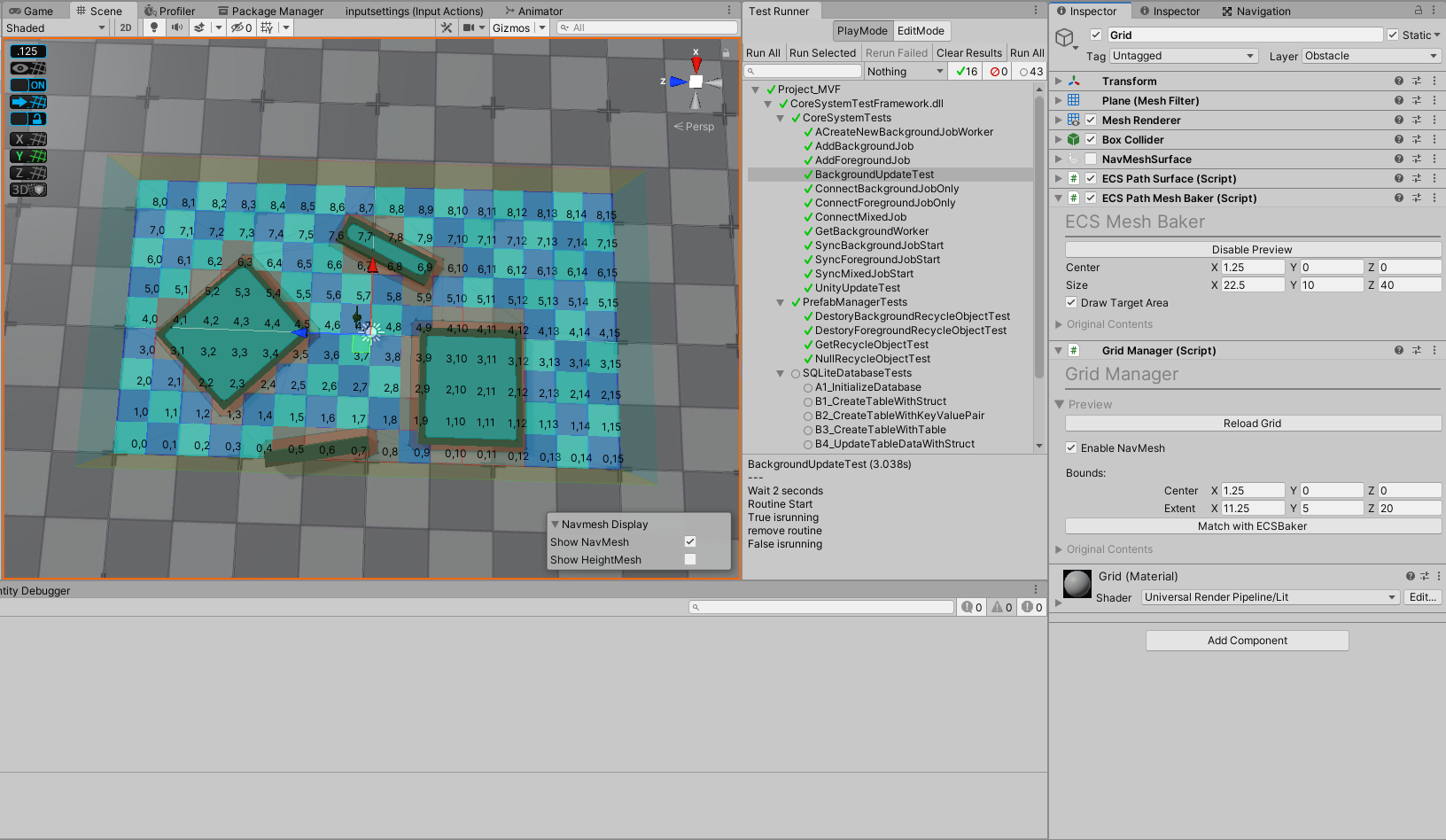Viewport: 1446px width, 840px height.
Task: Click the ProGrids push-to-grid arrow icon
Action: pos(28,102)
